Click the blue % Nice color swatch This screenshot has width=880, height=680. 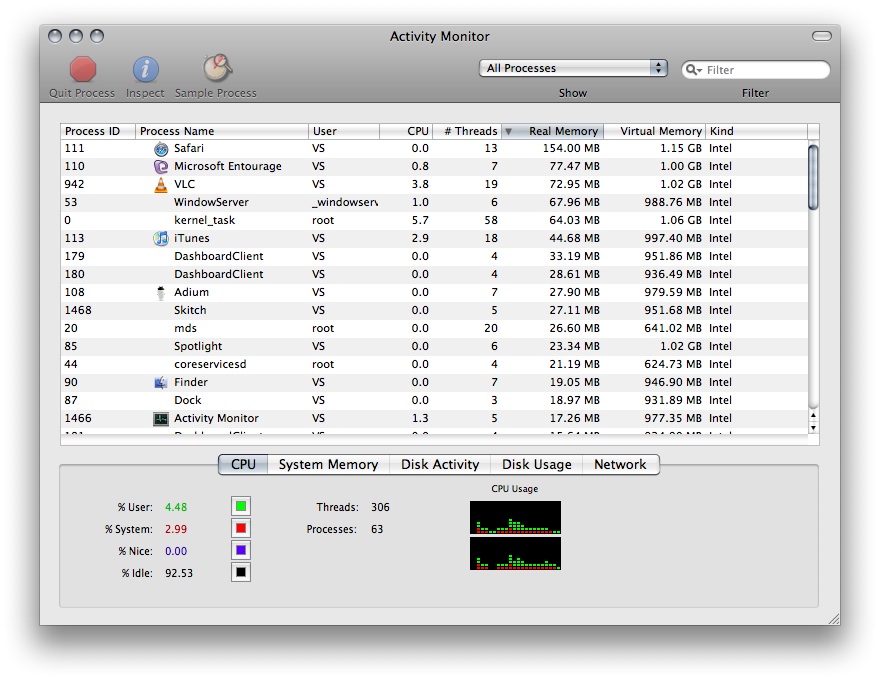tap(241, 550)
